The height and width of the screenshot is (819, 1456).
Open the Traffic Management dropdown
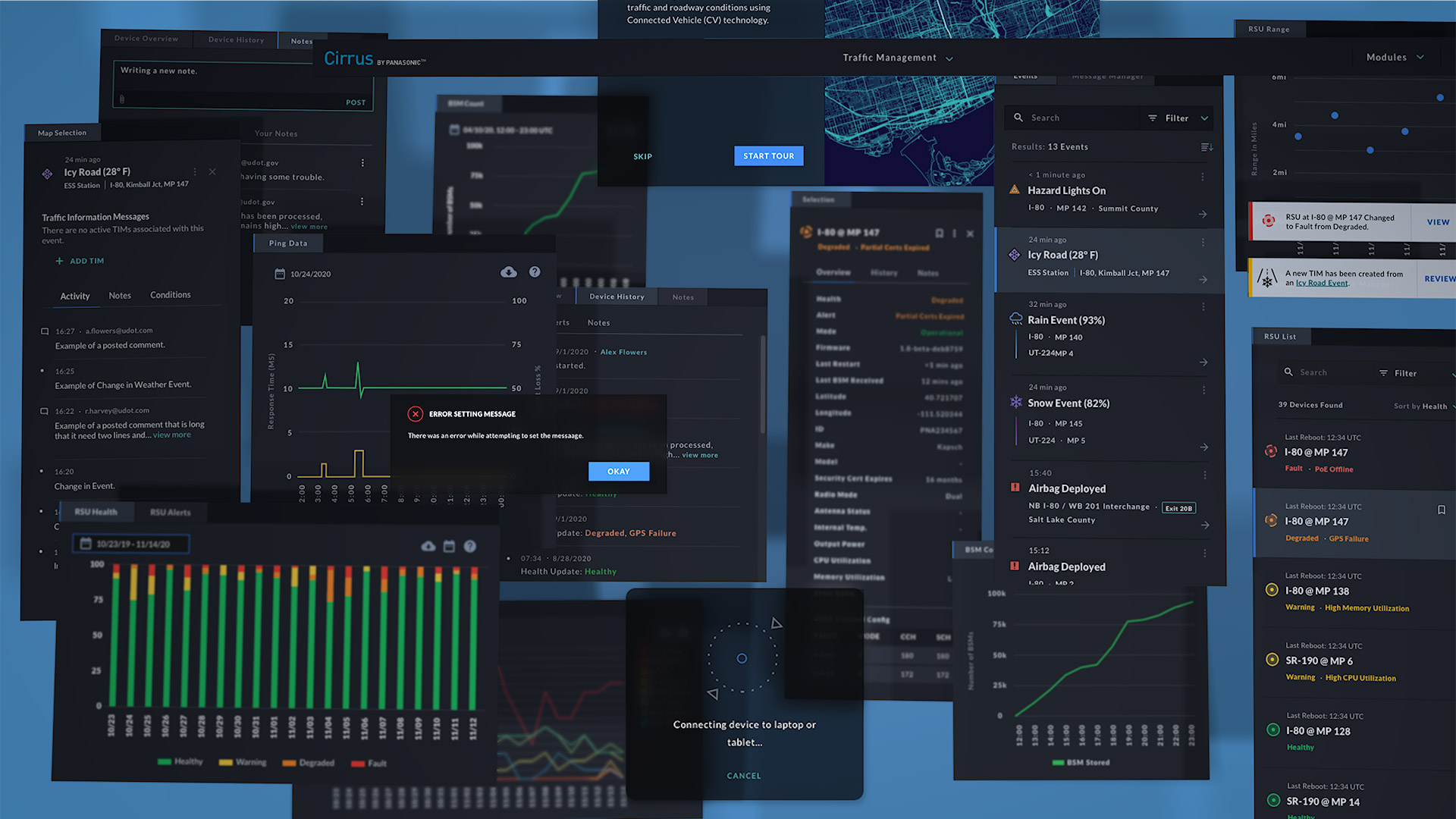[x=898, y=58]
